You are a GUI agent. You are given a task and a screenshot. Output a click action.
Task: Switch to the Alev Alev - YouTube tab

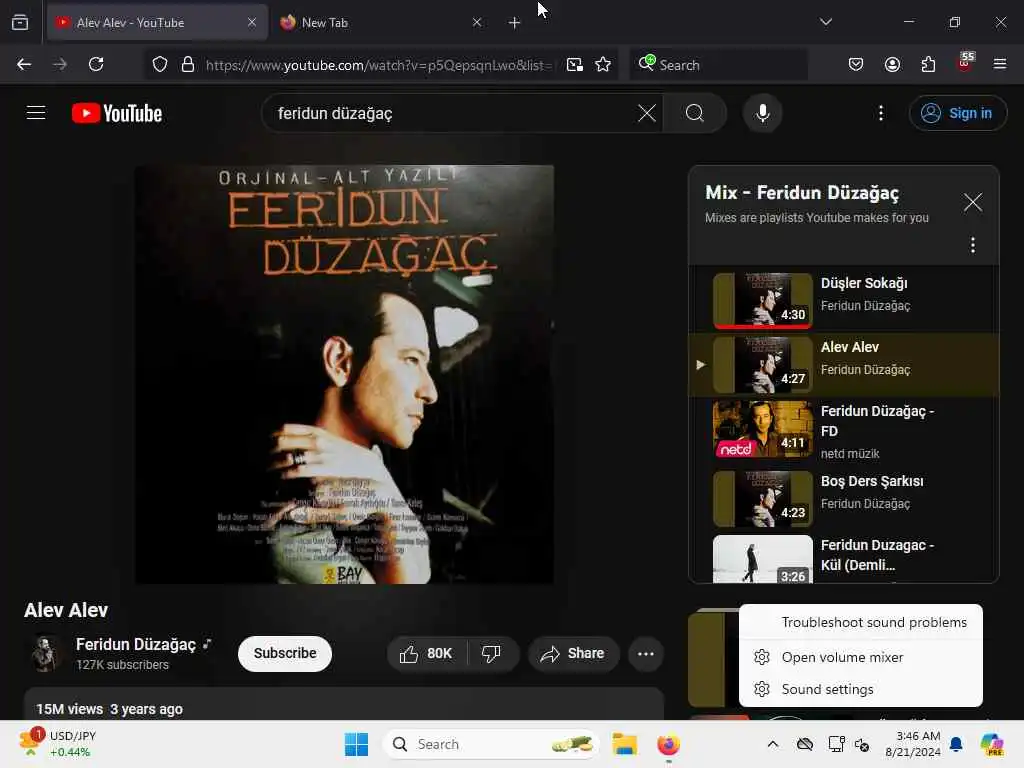pos(157,22)
